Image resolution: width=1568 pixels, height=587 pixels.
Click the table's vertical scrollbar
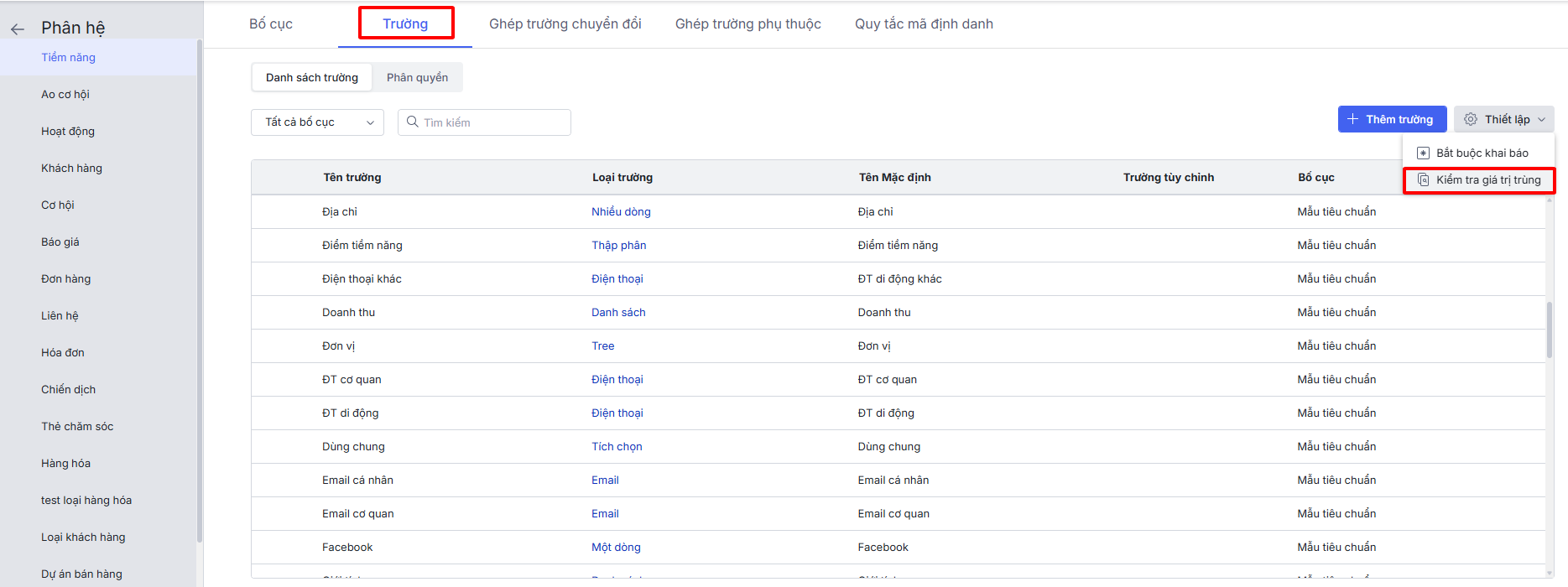[x=1549, y=330]
